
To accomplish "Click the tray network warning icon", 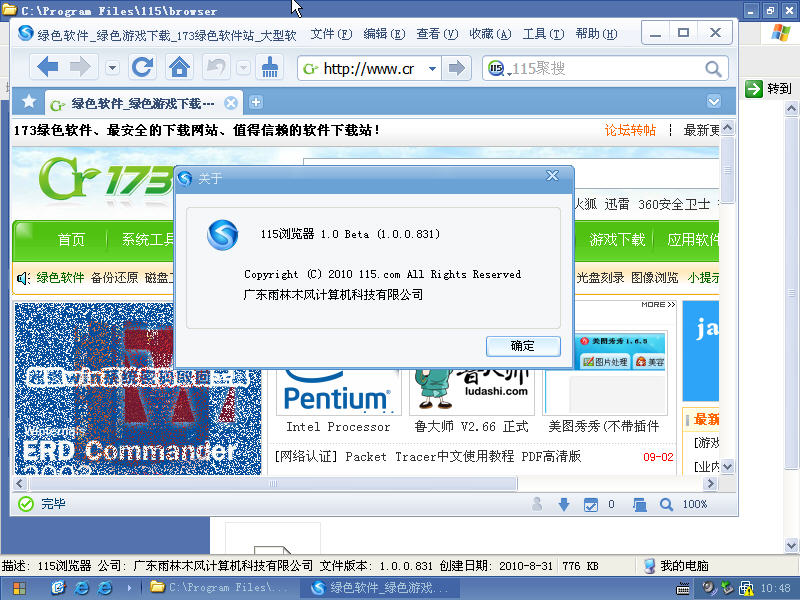I will click(746, 588).
